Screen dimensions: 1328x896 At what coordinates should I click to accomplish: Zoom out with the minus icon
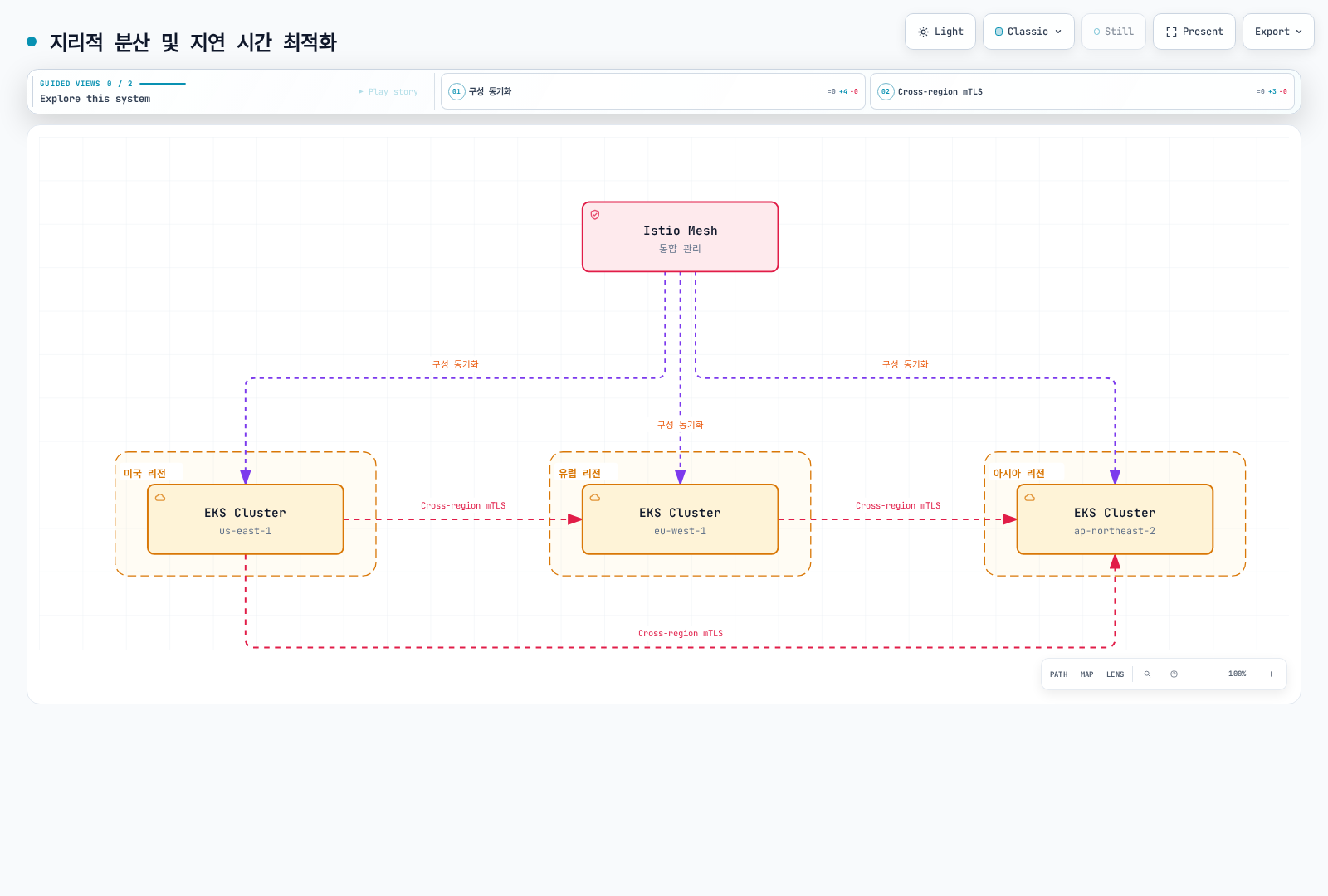pos(1203,674)
